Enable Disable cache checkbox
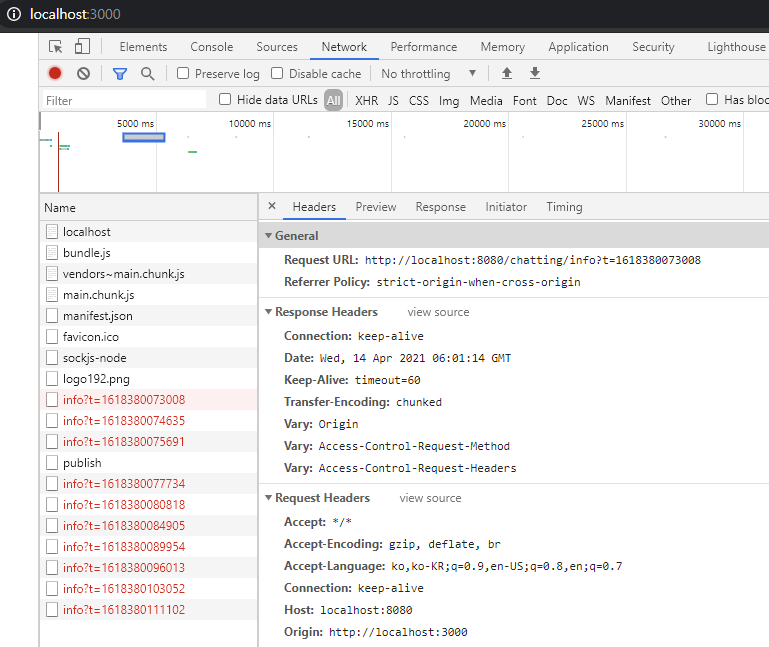This screenshot has height=647, width=769. (x=277, y=73)
